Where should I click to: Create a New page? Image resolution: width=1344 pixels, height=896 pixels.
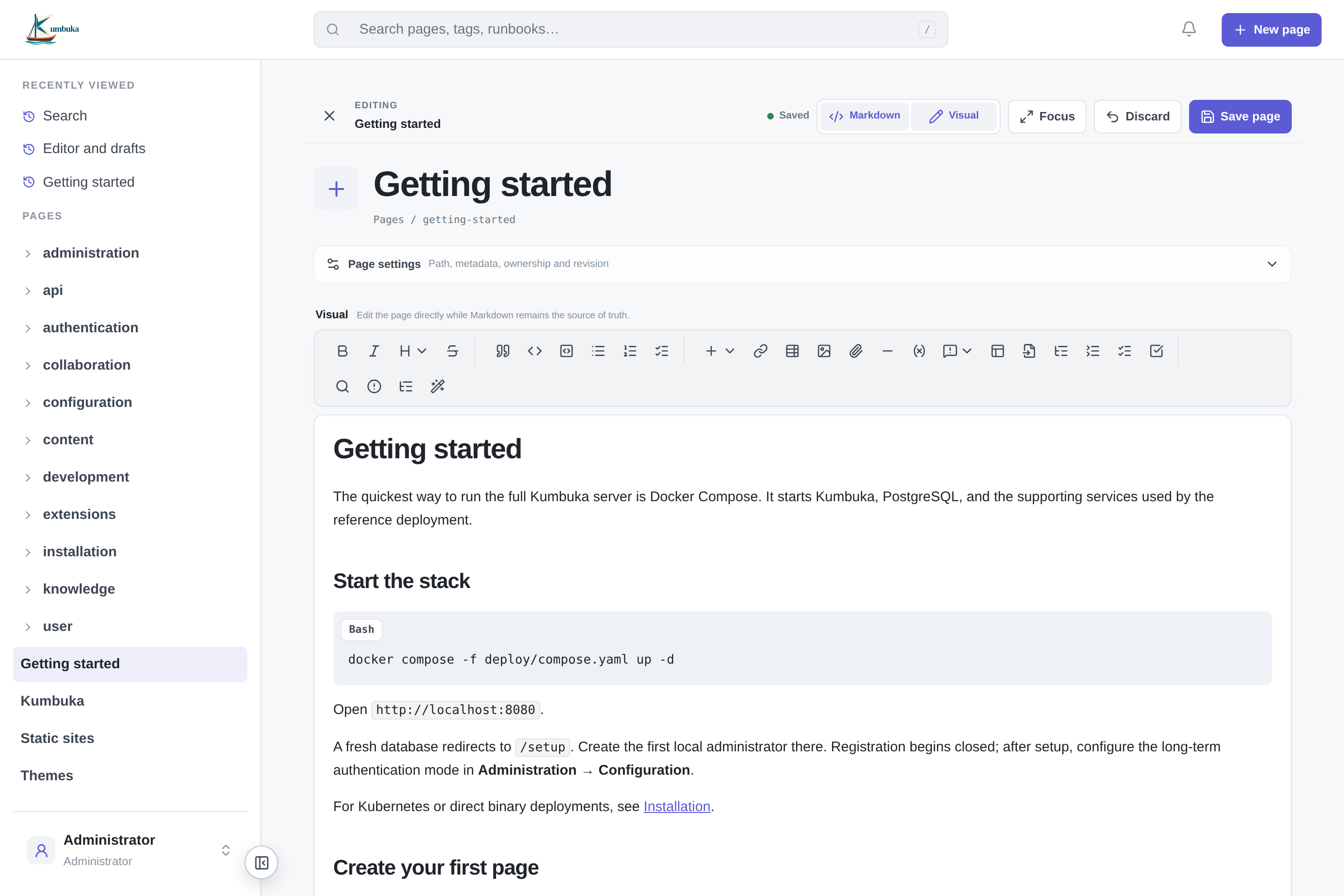(1271, 30)
